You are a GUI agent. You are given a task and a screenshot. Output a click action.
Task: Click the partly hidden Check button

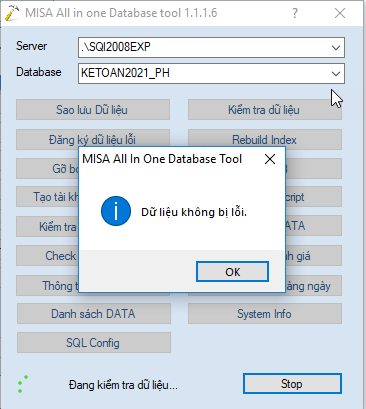(47, 255)
